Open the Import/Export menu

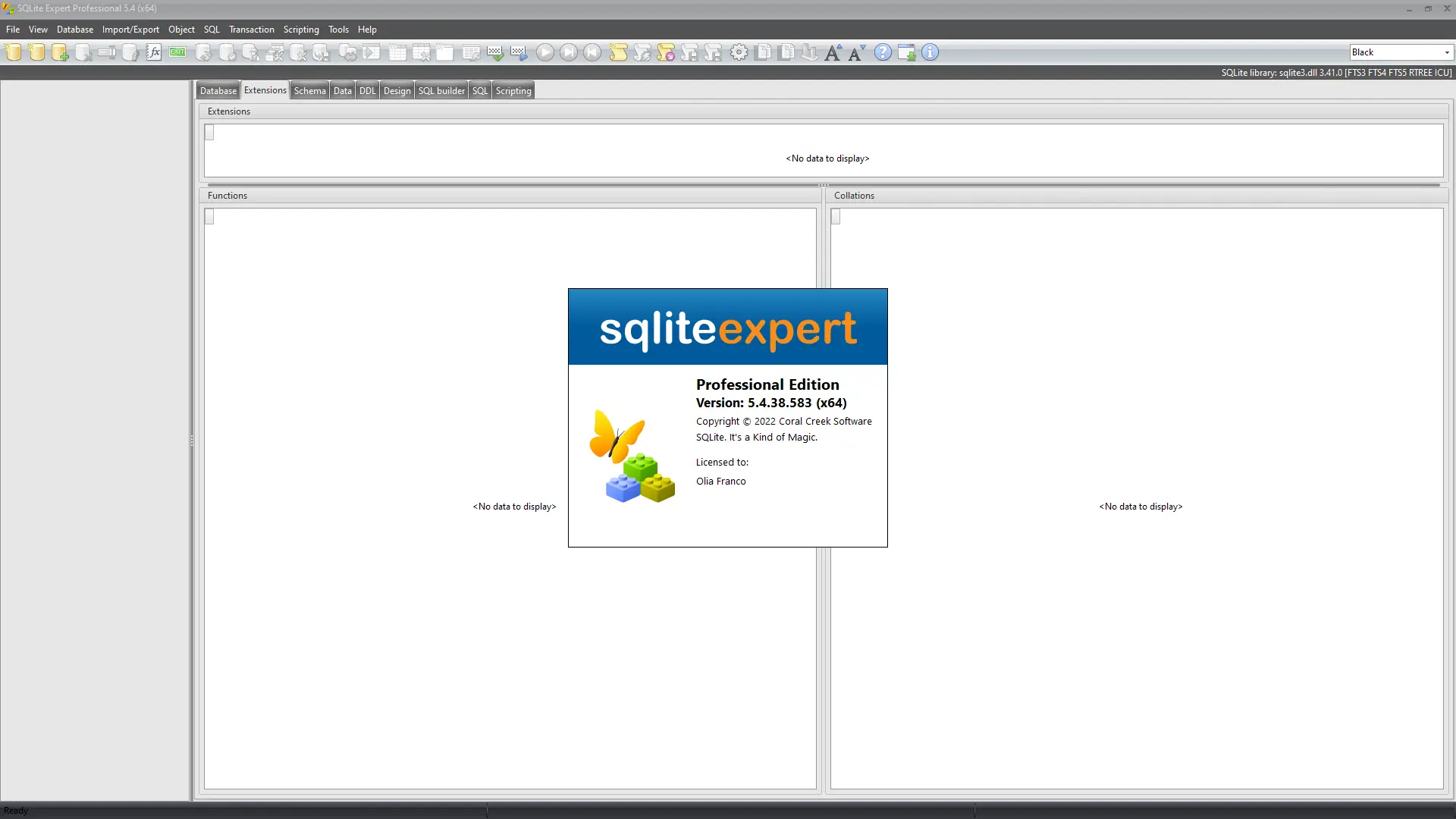coord(130,30)
